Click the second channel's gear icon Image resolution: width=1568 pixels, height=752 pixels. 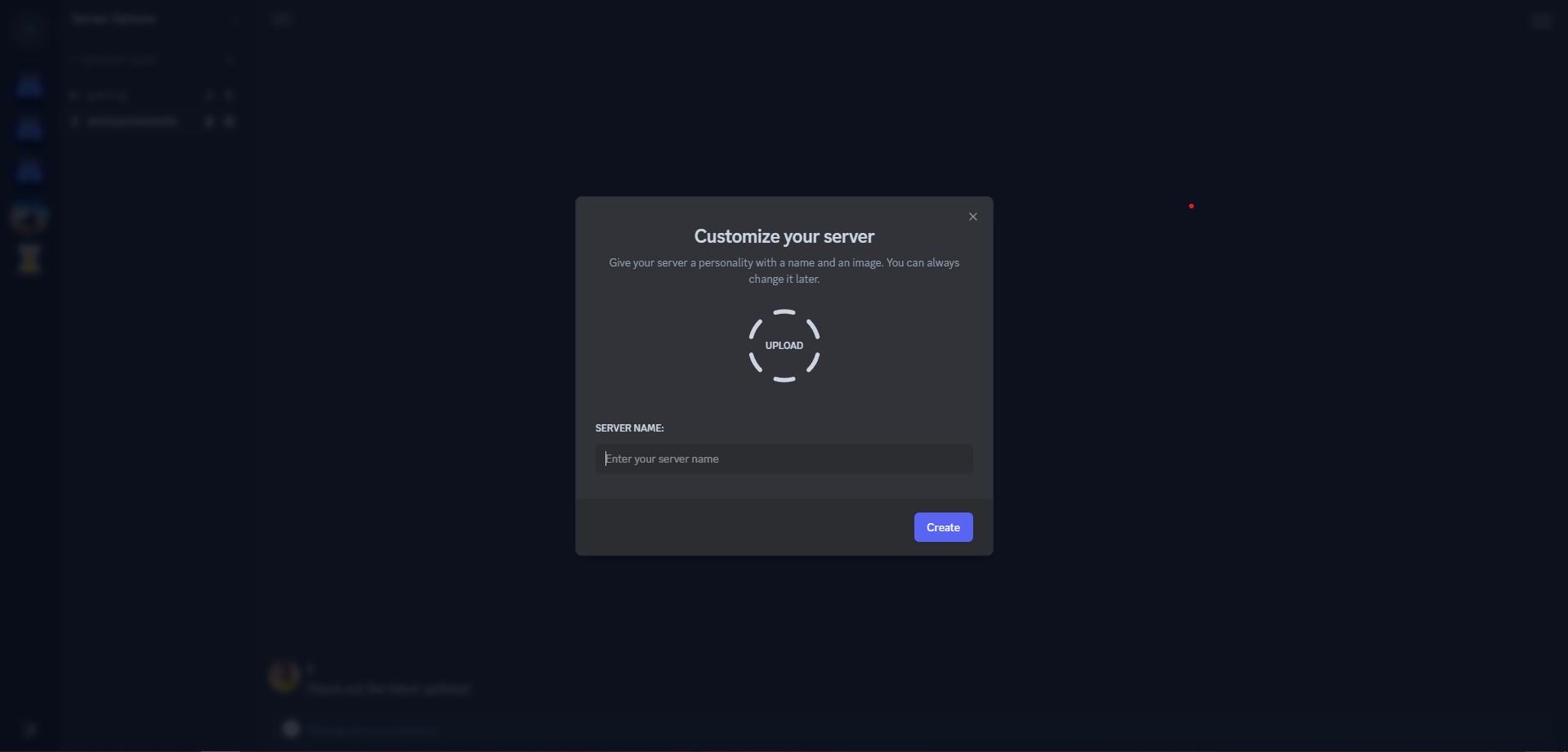pyautogui.click(x=230, y=122)
